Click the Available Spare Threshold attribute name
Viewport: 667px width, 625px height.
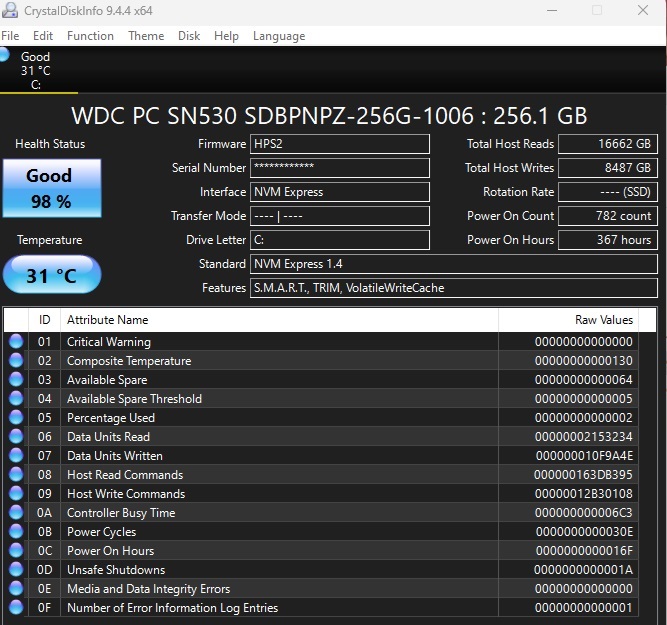click(134, 399)
